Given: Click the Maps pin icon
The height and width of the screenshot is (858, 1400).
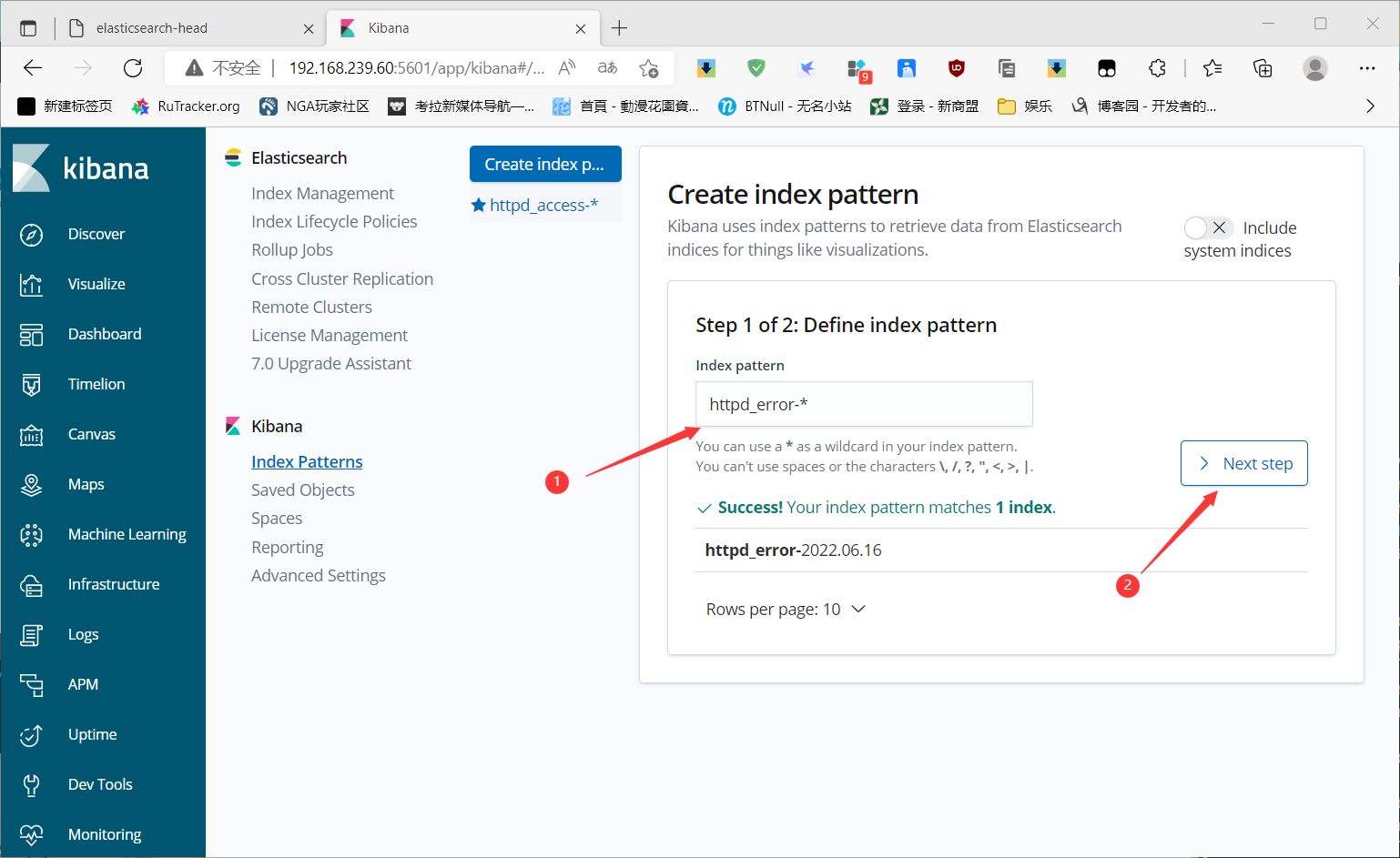Looking at the screenshot, I should pyautogui.click(x=31, y=485).
